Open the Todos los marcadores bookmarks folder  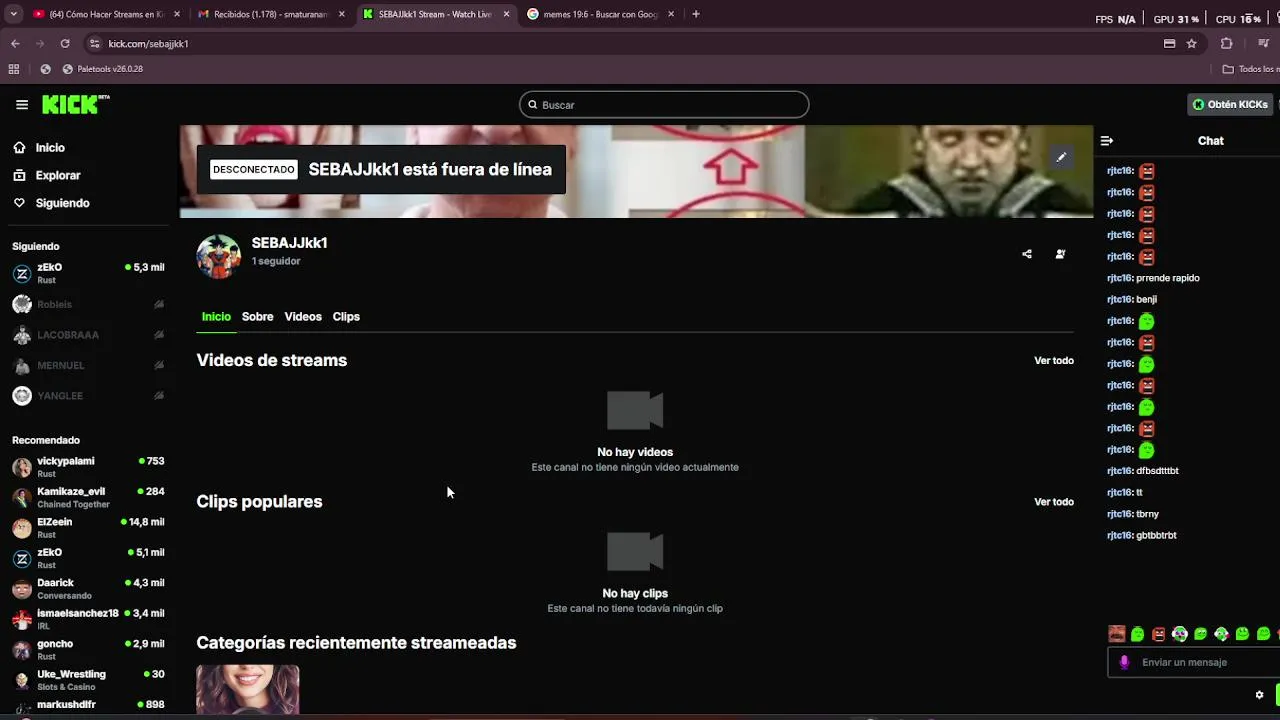pyautogui.click(x=1251, y=69)
